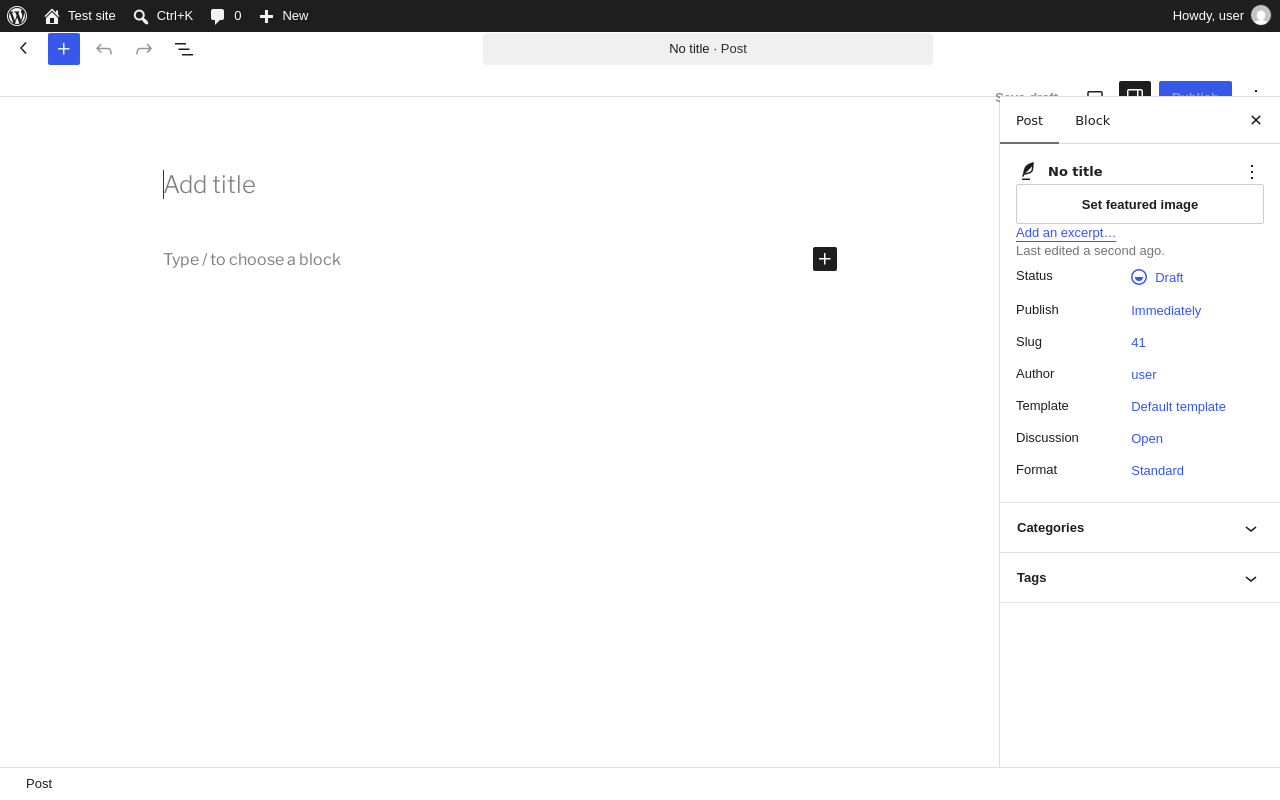Expand the Categories panel
Image resolution: width=1280 pixels, height=800 pixels.
pos(1140,528)
